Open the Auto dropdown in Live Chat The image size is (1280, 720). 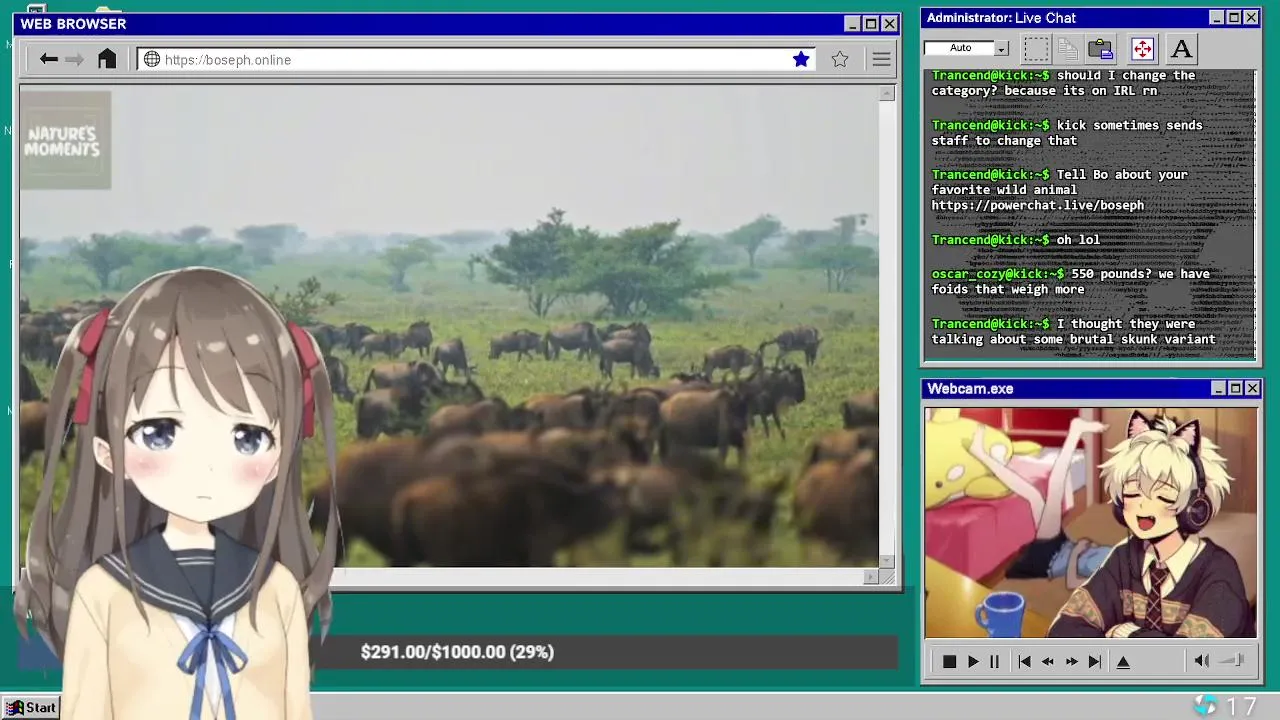1001,49
